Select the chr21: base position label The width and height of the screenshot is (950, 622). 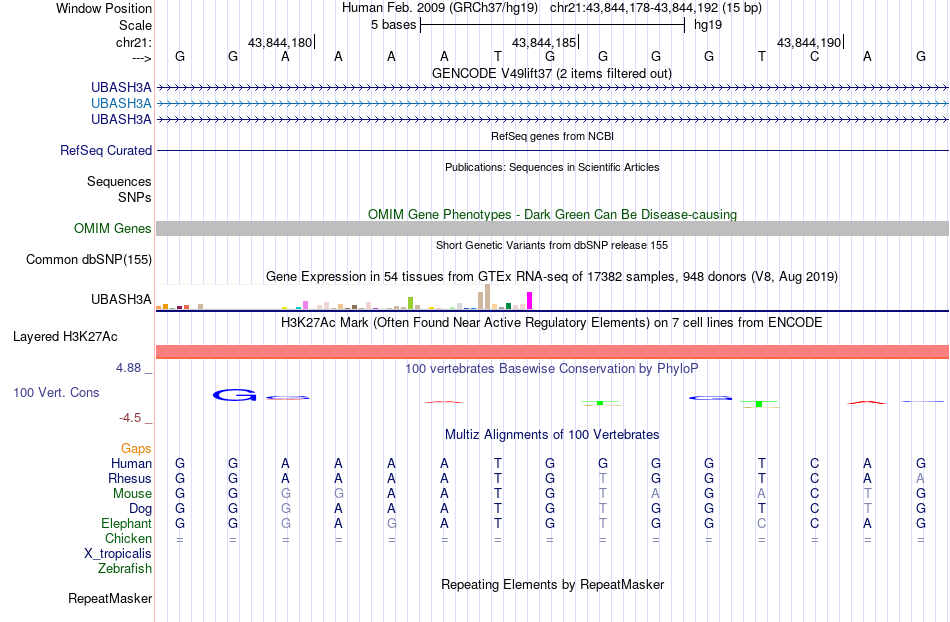click(x=133, y=42)
